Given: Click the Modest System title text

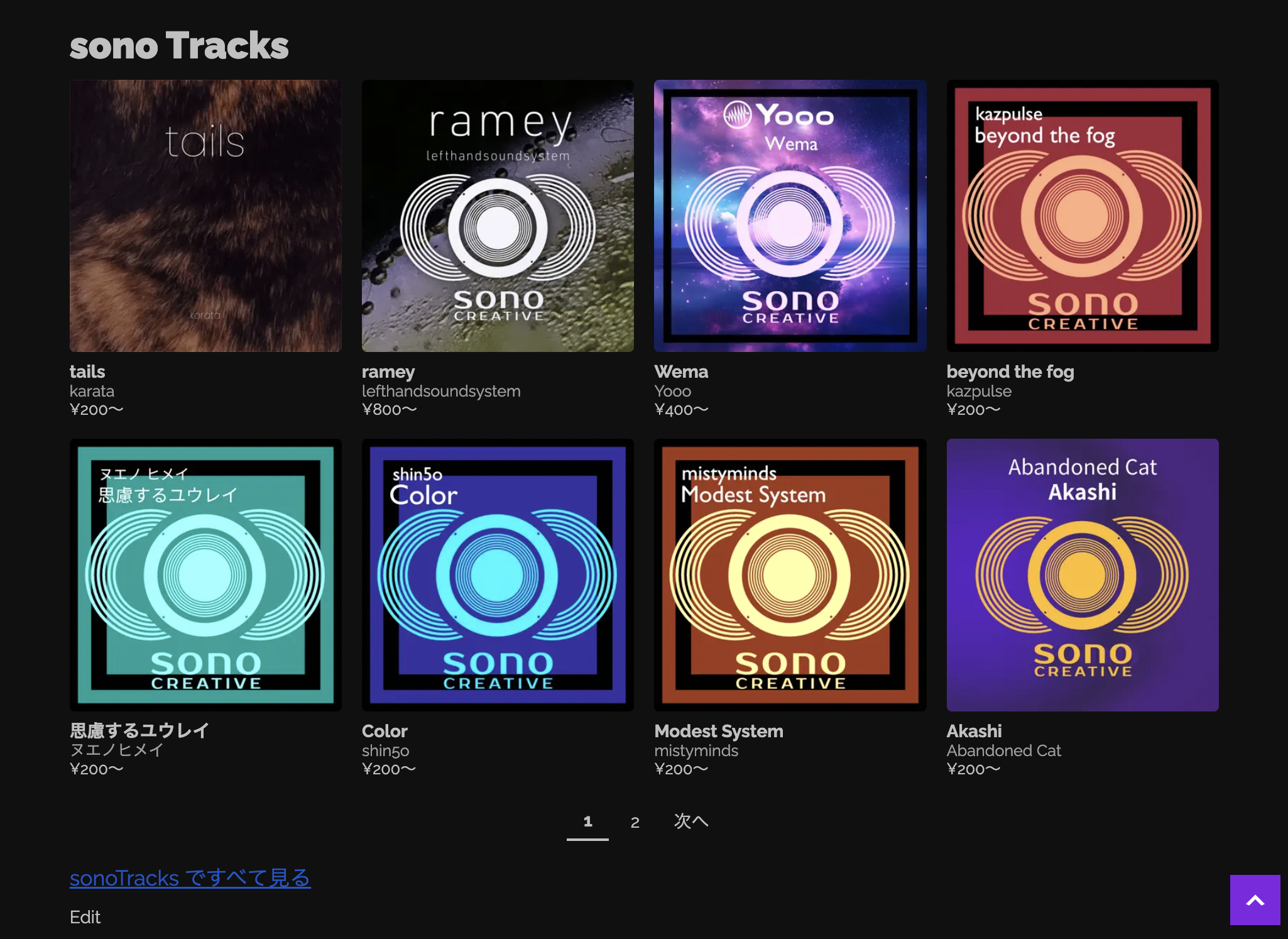Looking at the screenshot, I should (x=719, y=732).
